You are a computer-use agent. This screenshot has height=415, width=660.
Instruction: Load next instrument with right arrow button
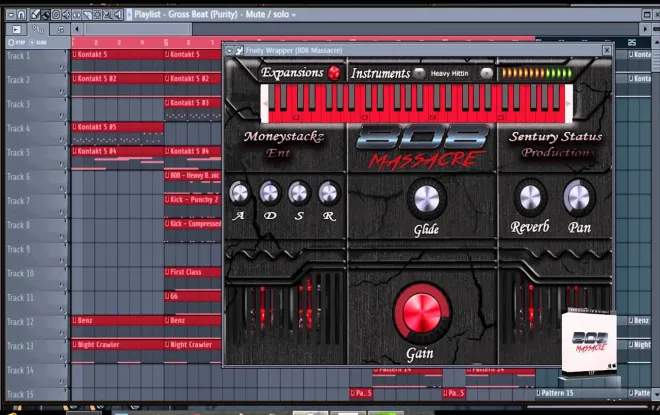tap(487, 73)
